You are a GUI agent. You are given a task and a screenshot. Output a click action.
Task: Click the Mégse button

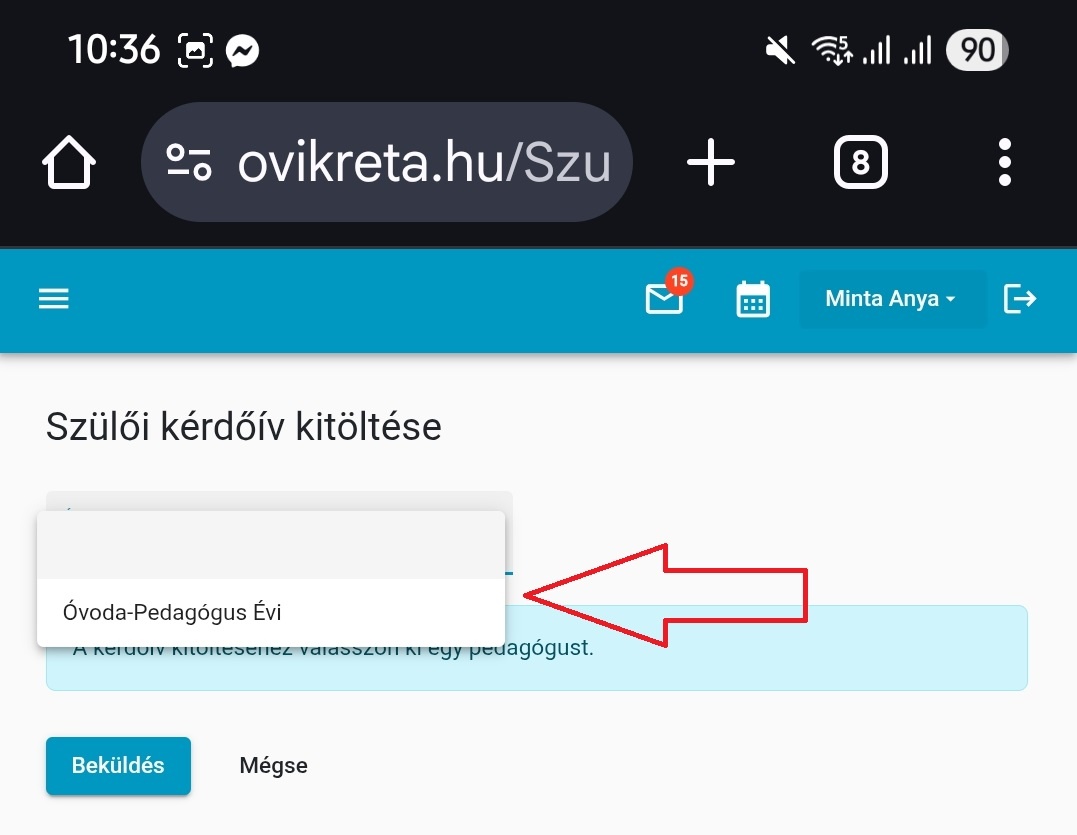pyautogui.click(x=273, y=766)
